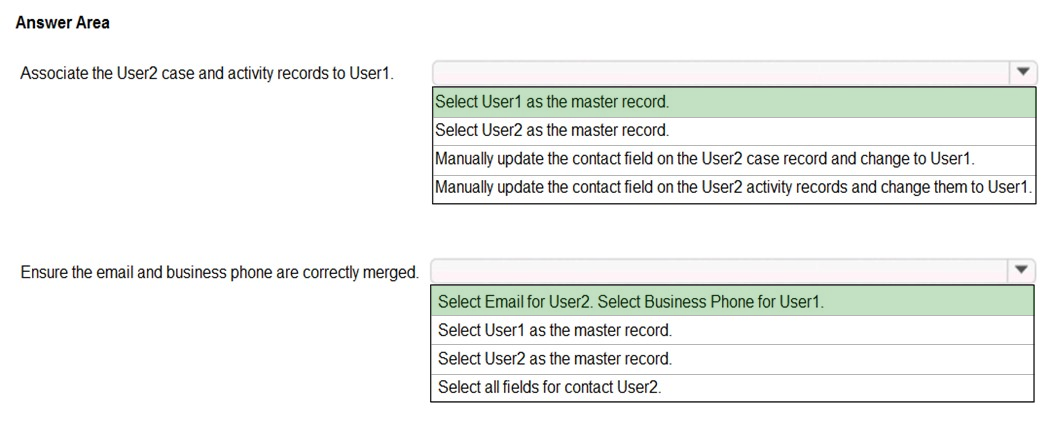Click the Associate the User2 case and activity label
1052x434 pixels.
(x=207, y=73)
